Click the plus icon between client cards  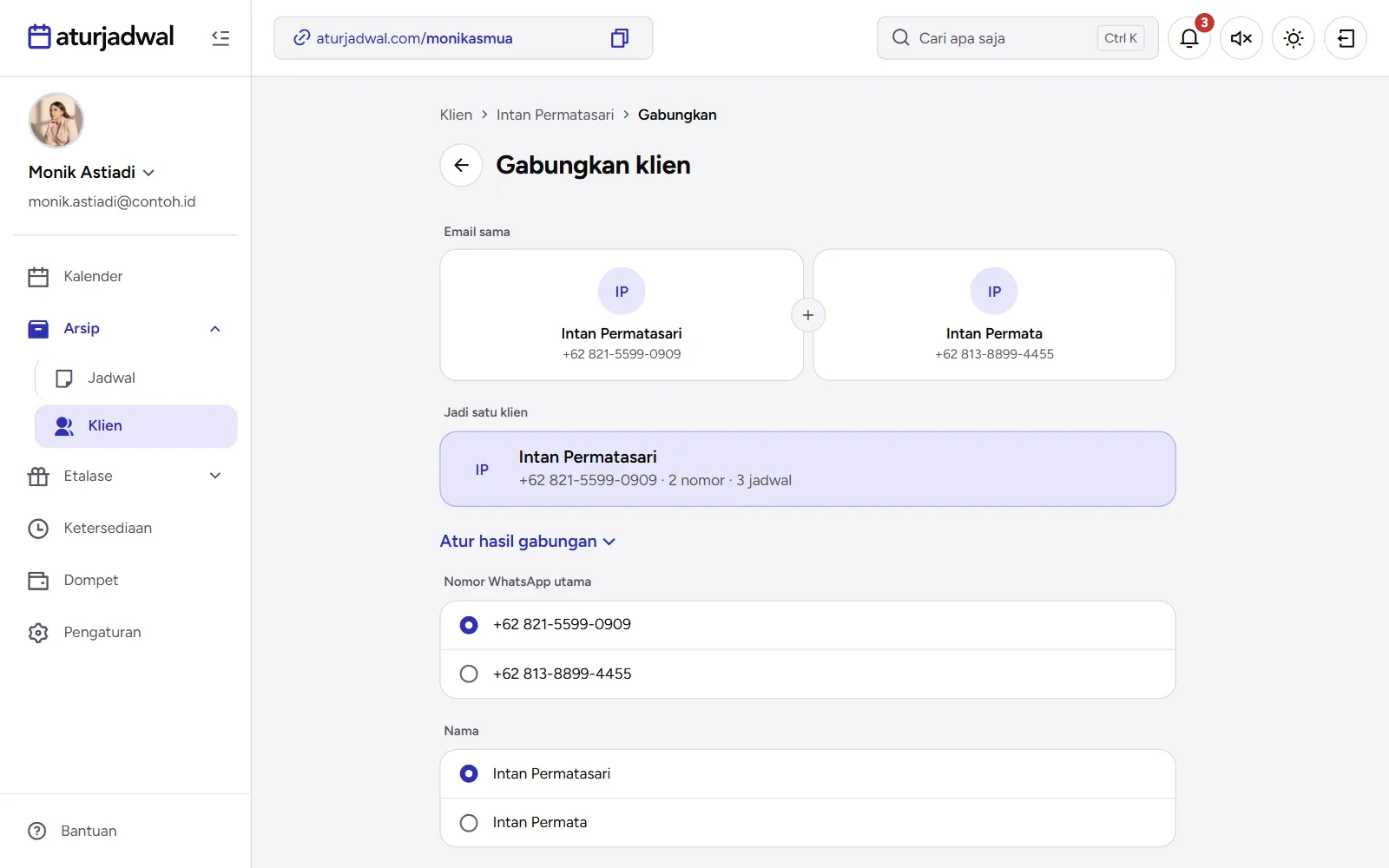808,315
